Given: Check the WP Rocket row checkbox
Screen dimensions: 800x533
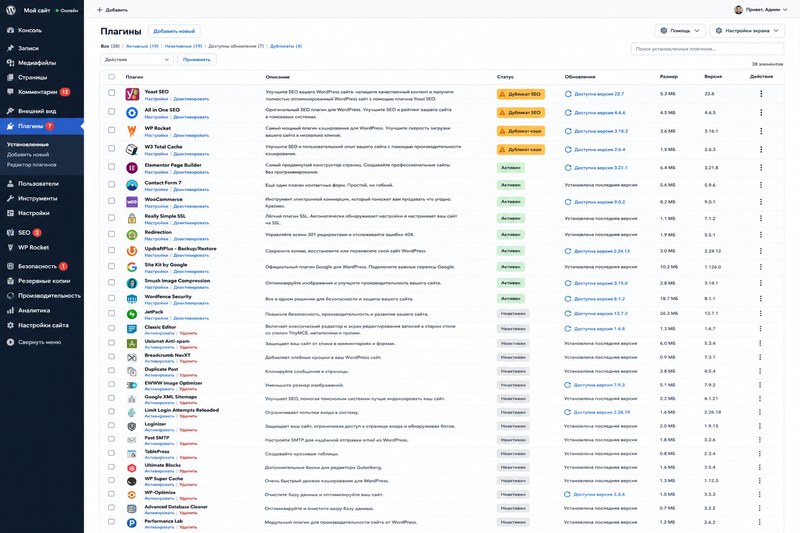Looking at the screenshot, I should [111, 130].
